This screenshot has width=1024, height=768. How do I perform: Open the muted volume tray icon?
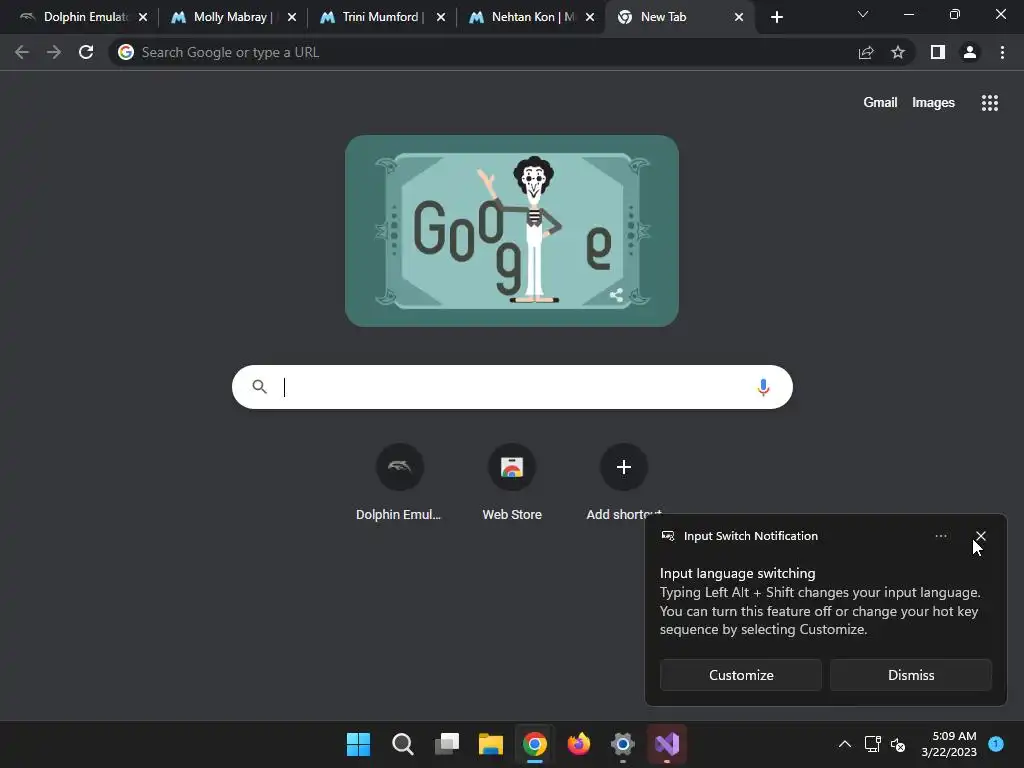(x=898, y=744)
